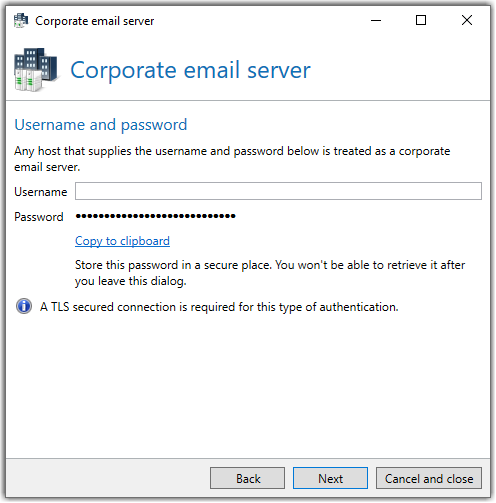Copy the password via Copy to clipboard

tap(122, 241)
